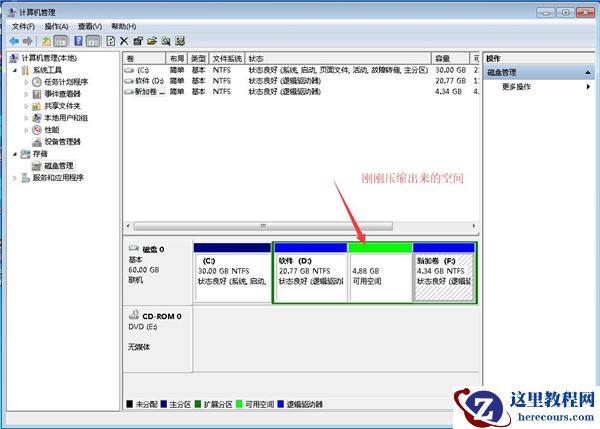The image size is (600, 429).
Task: Click the blue Help question mark icon
Action: point(78,41)
